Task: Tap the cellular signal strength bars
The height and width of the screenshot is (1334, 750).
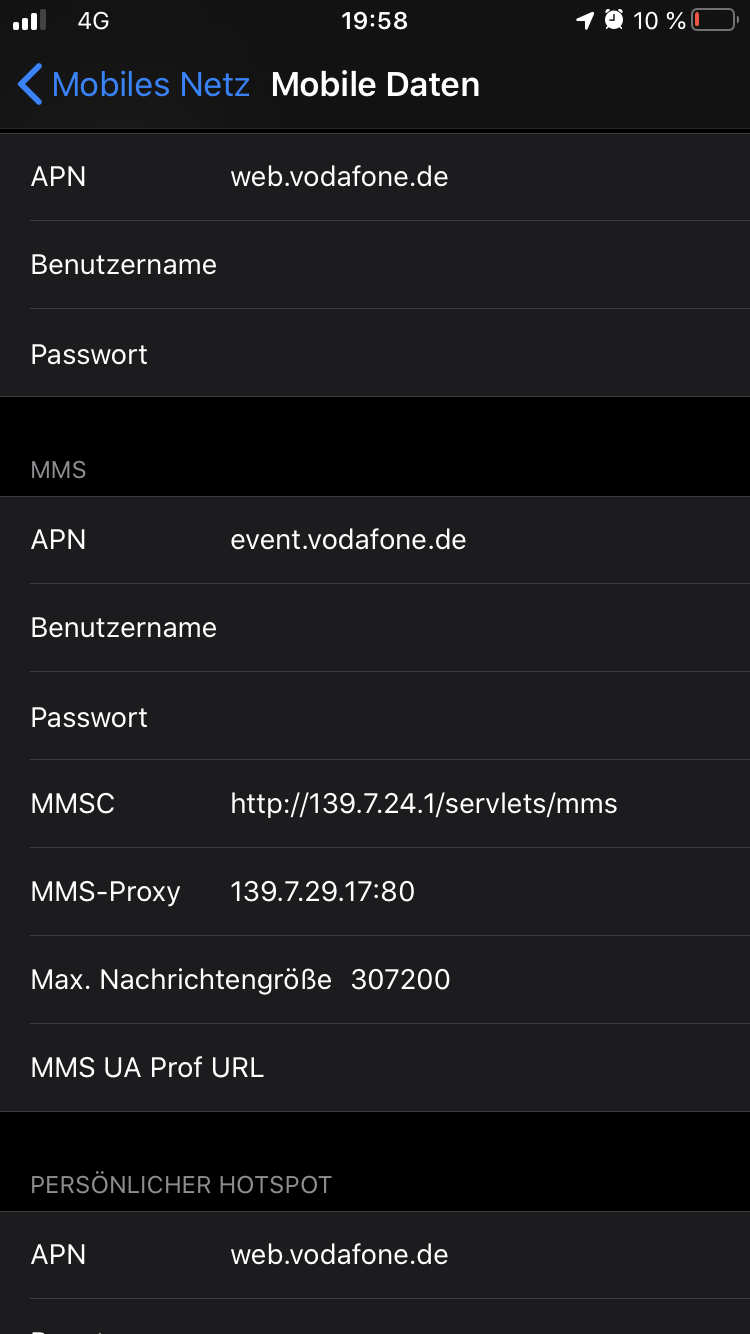Action: 30,21
